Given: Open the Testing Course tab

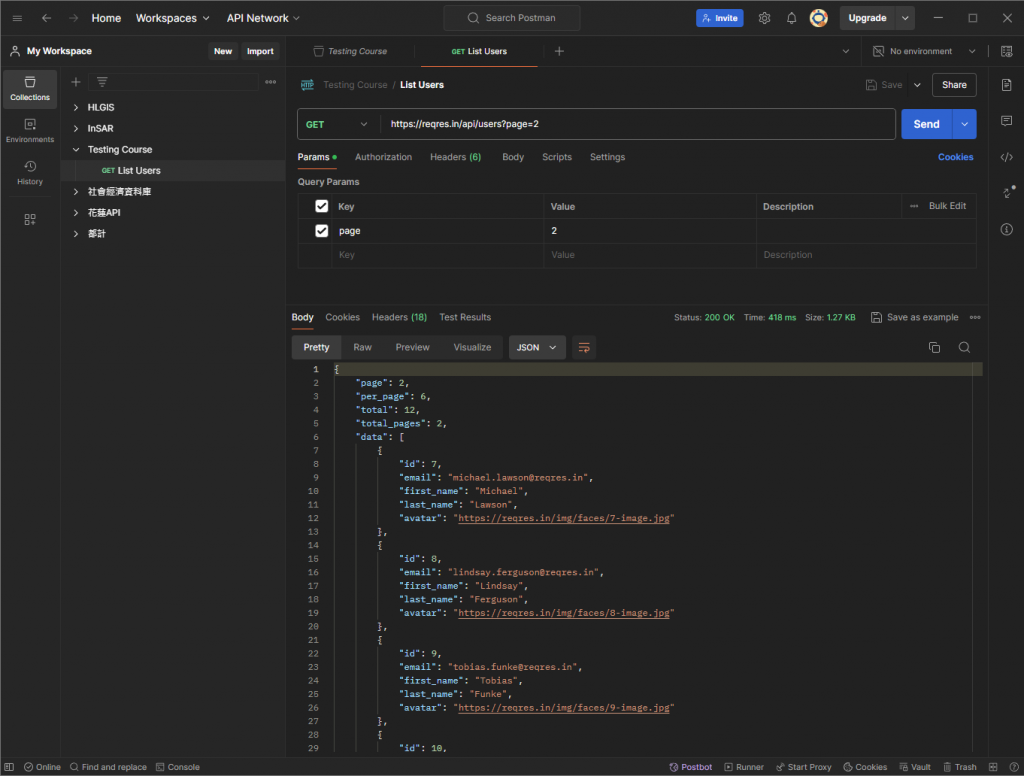Looking at the screenshot, I should (x=351, y=51).
